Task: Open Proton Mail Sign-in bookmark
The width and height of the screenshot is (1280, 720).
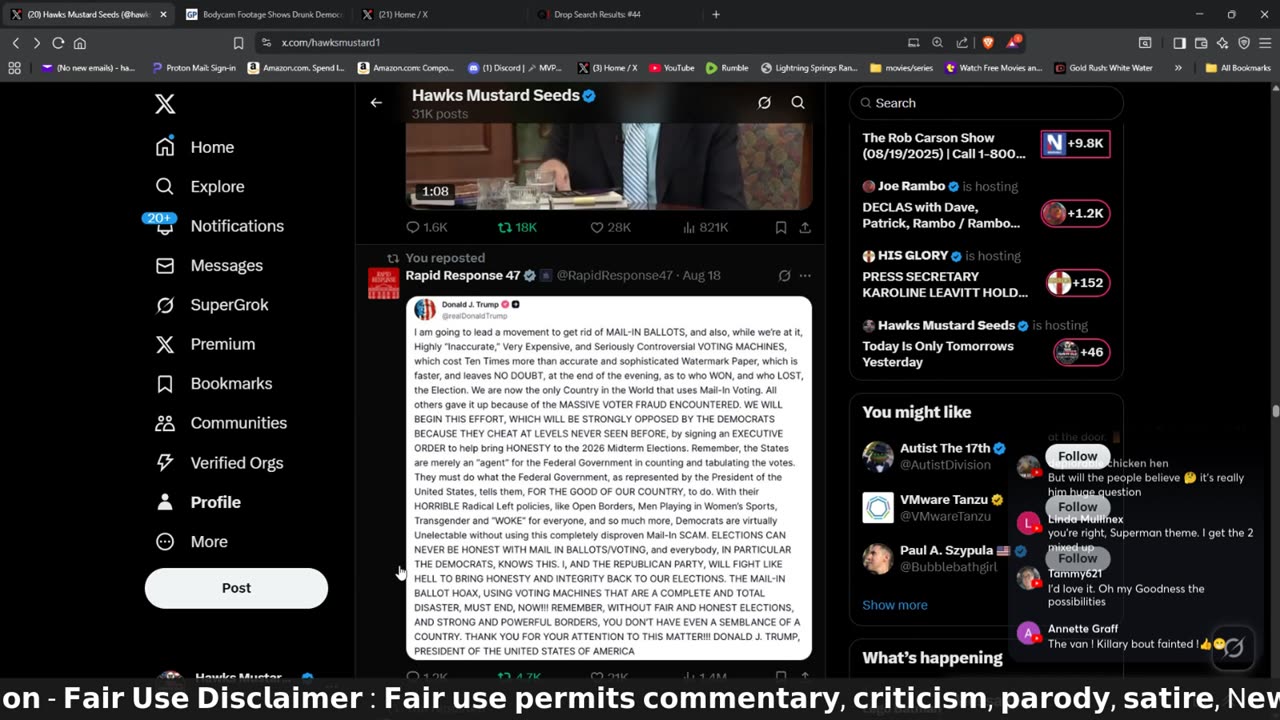Action: pos(194,68)
